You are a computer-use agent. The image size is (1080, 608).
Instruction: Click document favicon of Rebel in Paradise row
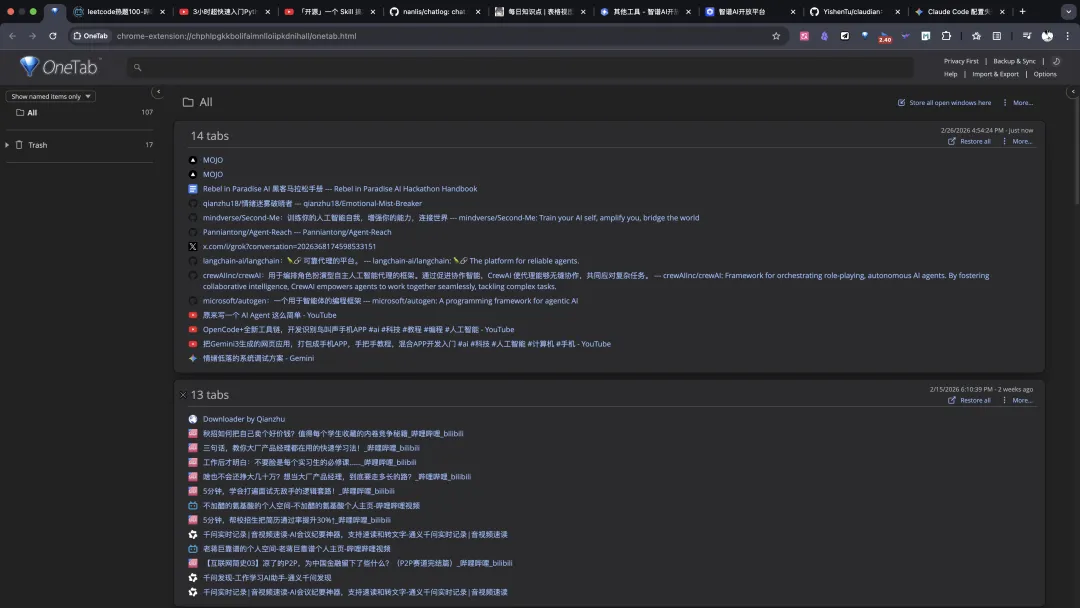point(193,189)
